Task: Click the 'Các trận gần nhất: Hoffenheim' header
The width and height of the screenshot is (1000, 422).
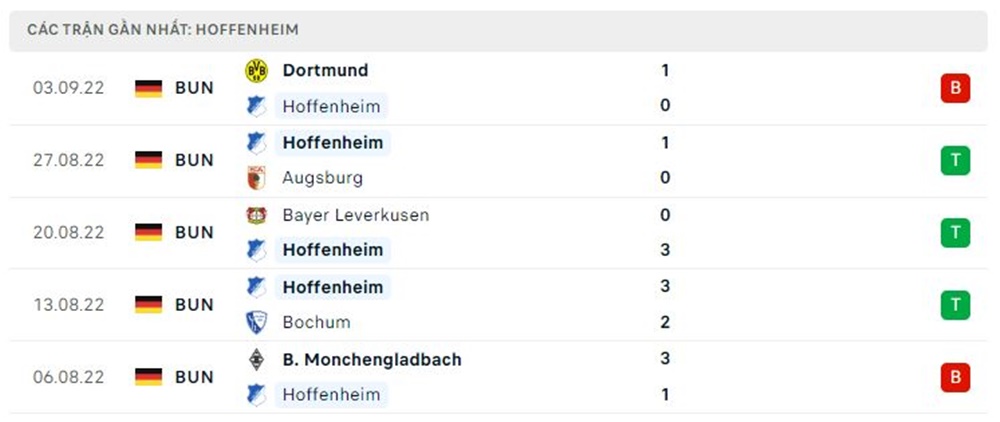Action: pos(163,31)
